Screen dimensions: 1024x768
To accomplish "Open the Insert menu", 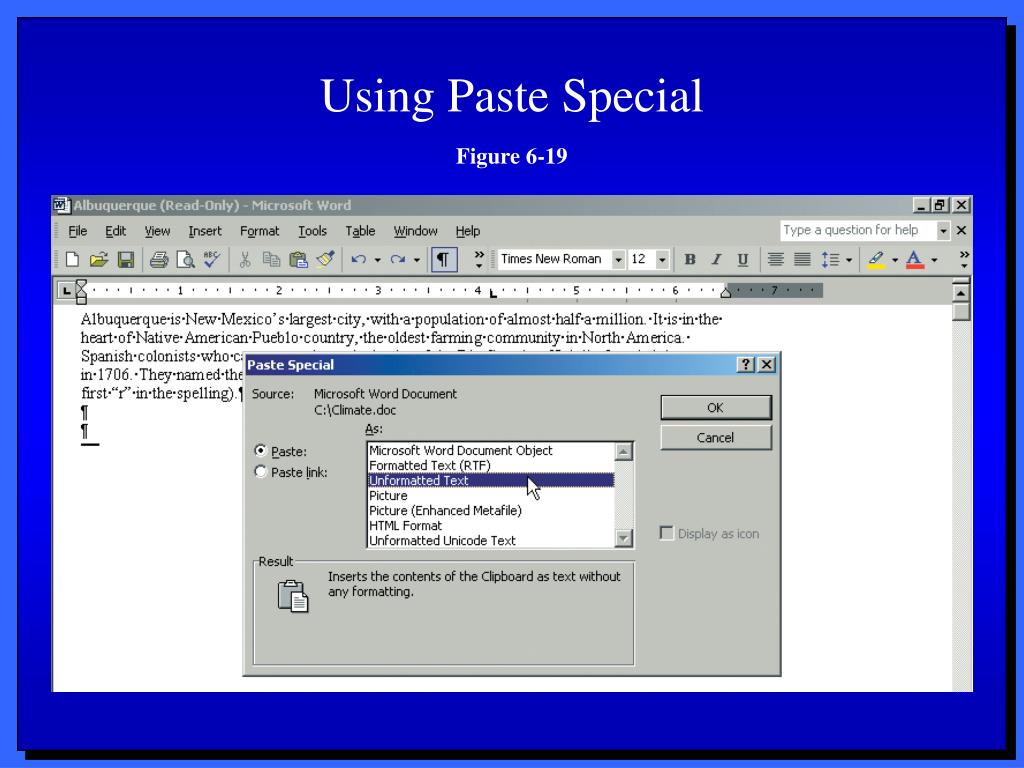I will coord(205,231).
